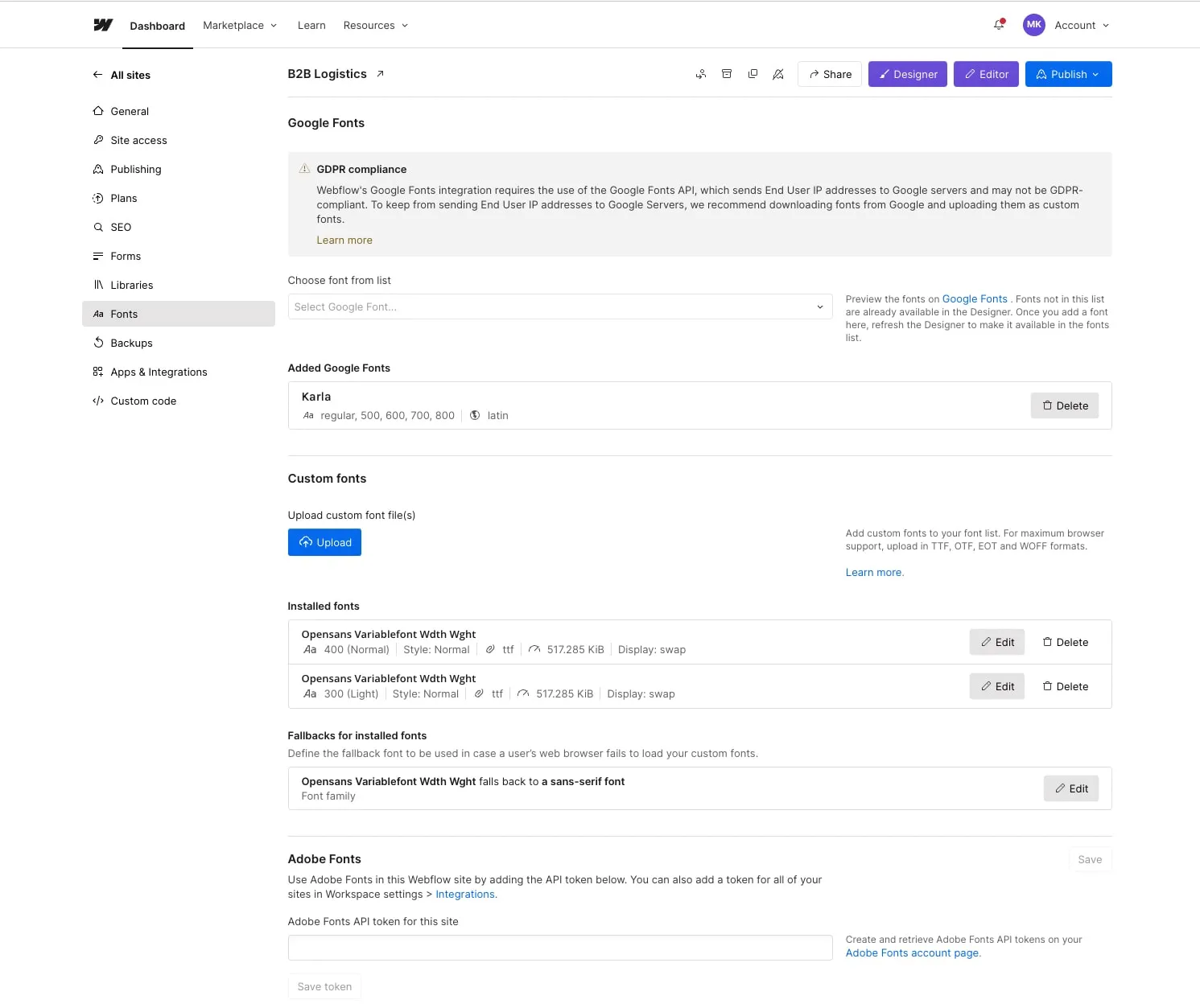The image size is (1200, 1008).
Task: Open the Account dropdown
Action: coord(1082,25)
